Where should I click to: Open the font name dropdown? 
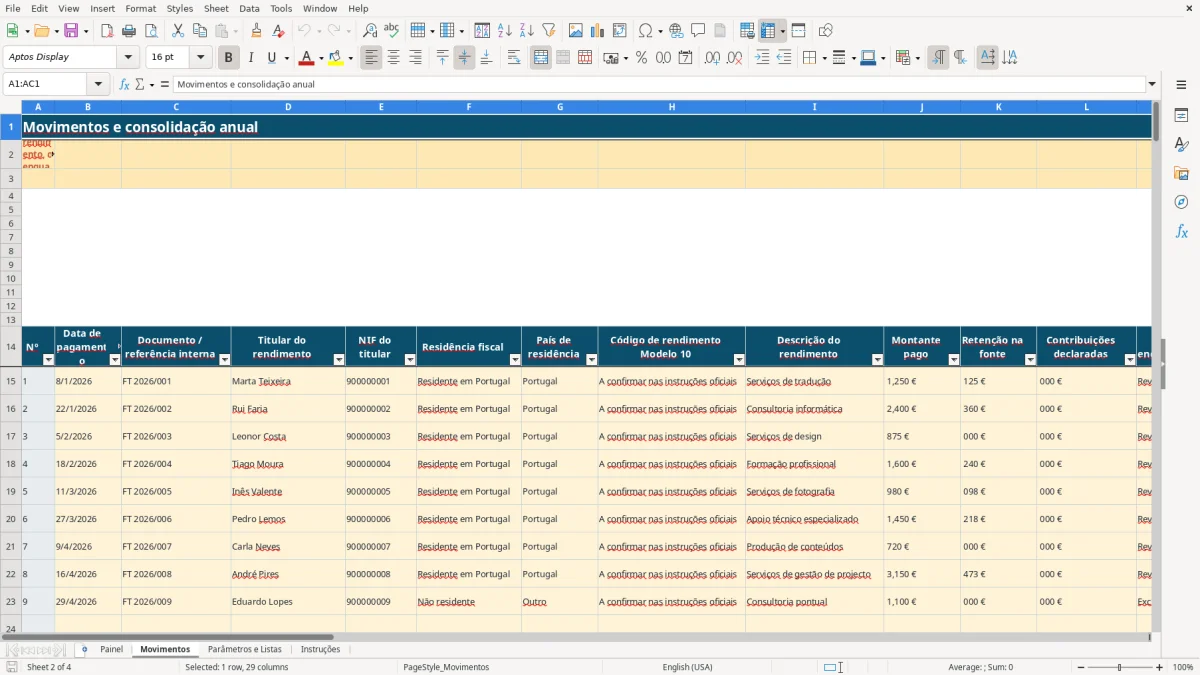coord(128,58)
